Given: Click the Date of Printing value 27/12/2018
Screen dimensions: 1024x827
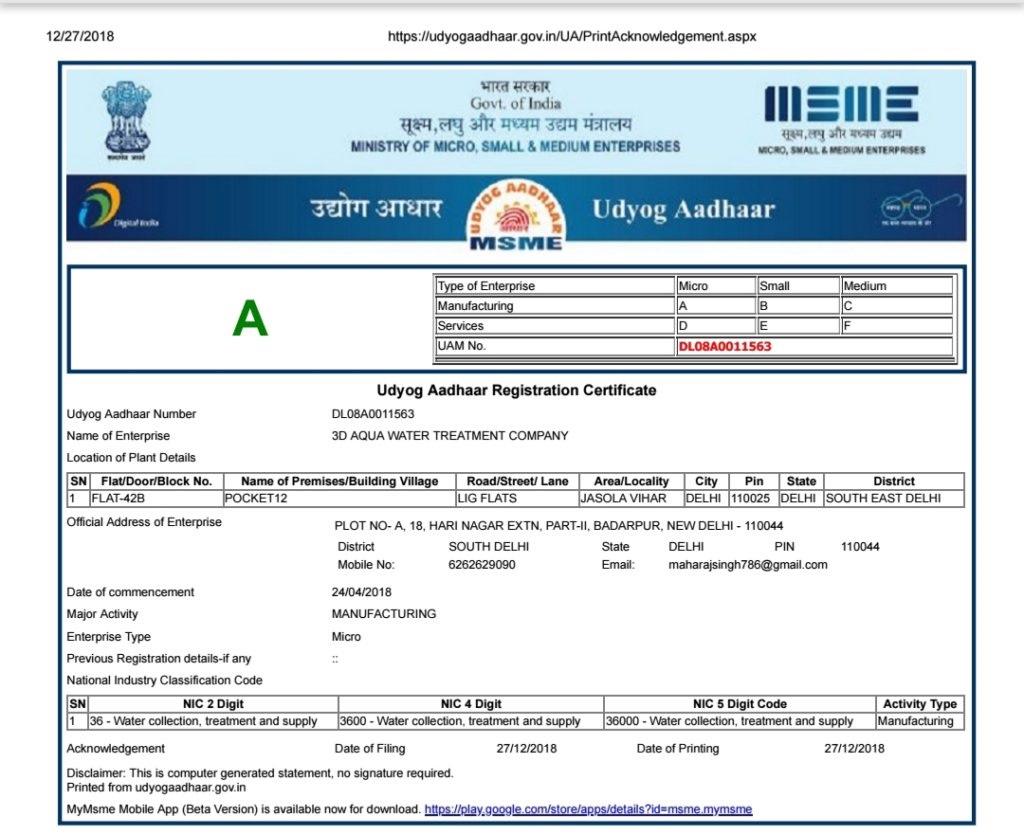Looking at the screenshot, I should click(x=854, y=749).
